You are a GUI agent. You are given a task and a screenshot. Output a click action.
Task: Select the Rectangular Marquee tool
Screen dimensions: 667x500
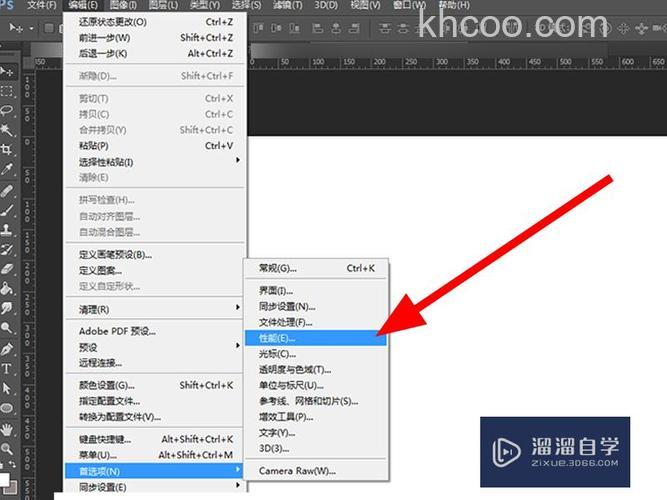coord(7,91)
